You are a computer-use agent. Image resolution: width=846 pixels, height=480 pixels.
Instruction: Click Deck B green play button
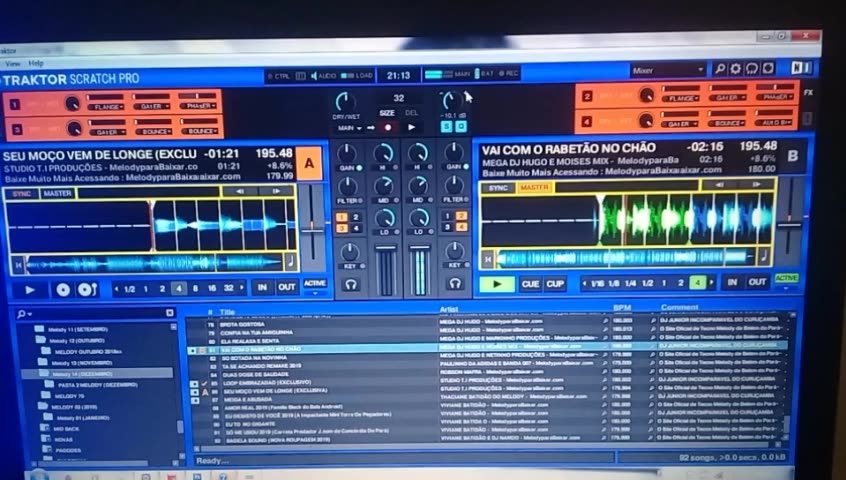497,284
